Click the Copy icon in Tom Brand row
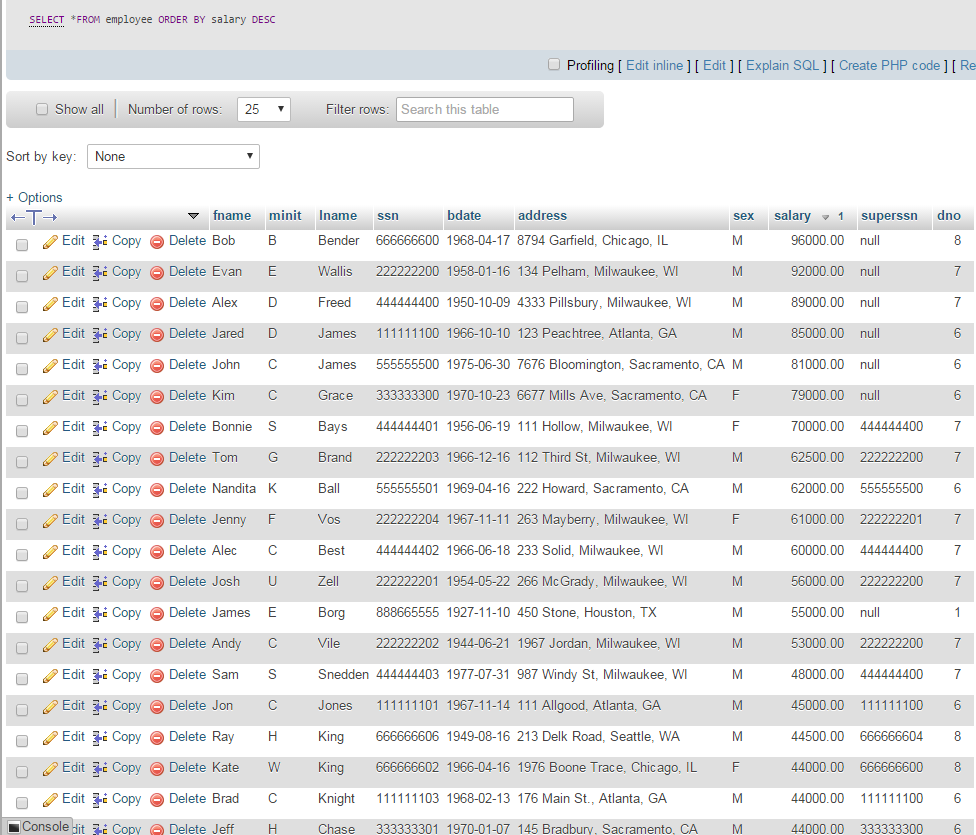Screen dimensions: 976x835 (100, 458)
